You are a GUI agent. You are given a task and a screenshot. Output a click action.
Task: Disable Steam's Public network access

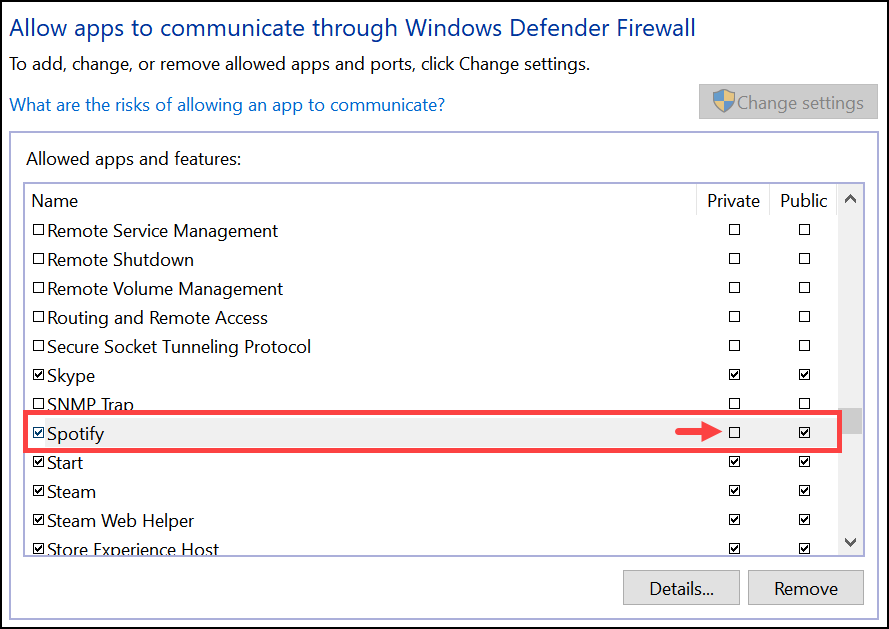(804, 490)
